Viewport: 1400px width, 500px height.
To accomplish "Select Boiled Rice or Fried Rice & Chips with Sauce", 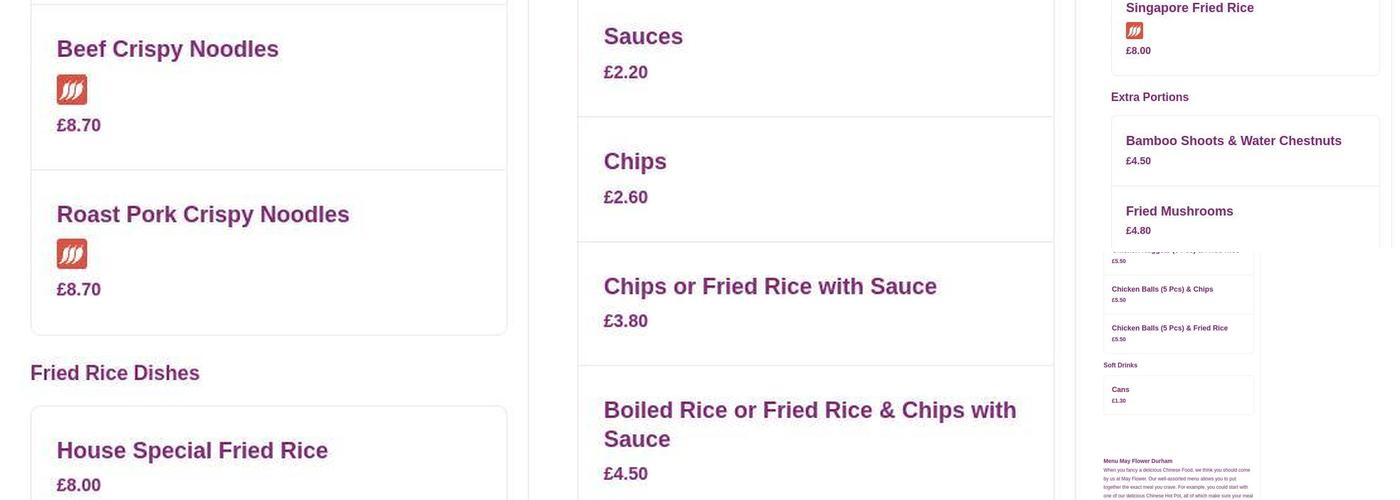I will [x=810, y=424].
